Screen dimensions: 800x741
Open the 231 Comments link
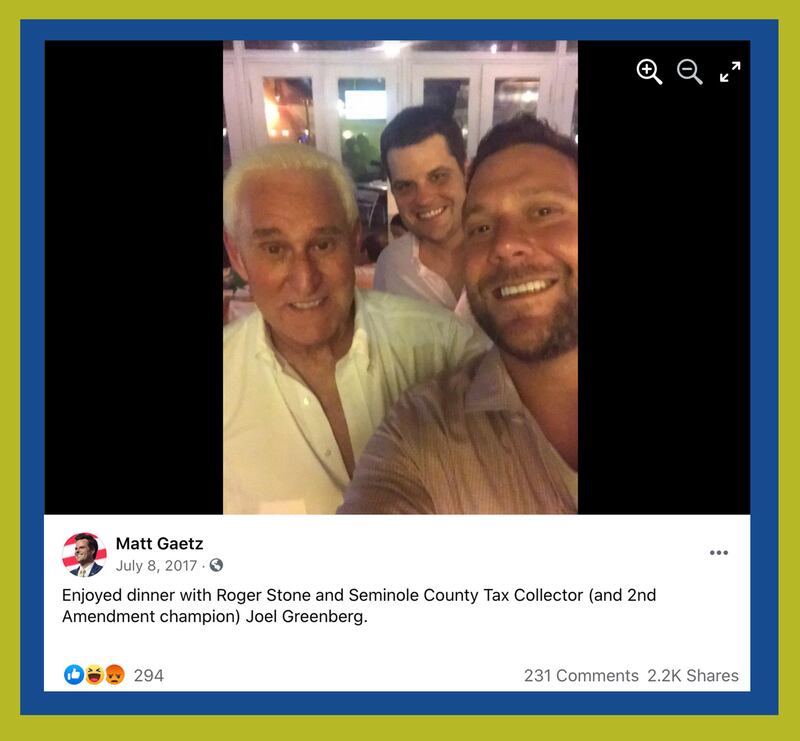point(581,675)
